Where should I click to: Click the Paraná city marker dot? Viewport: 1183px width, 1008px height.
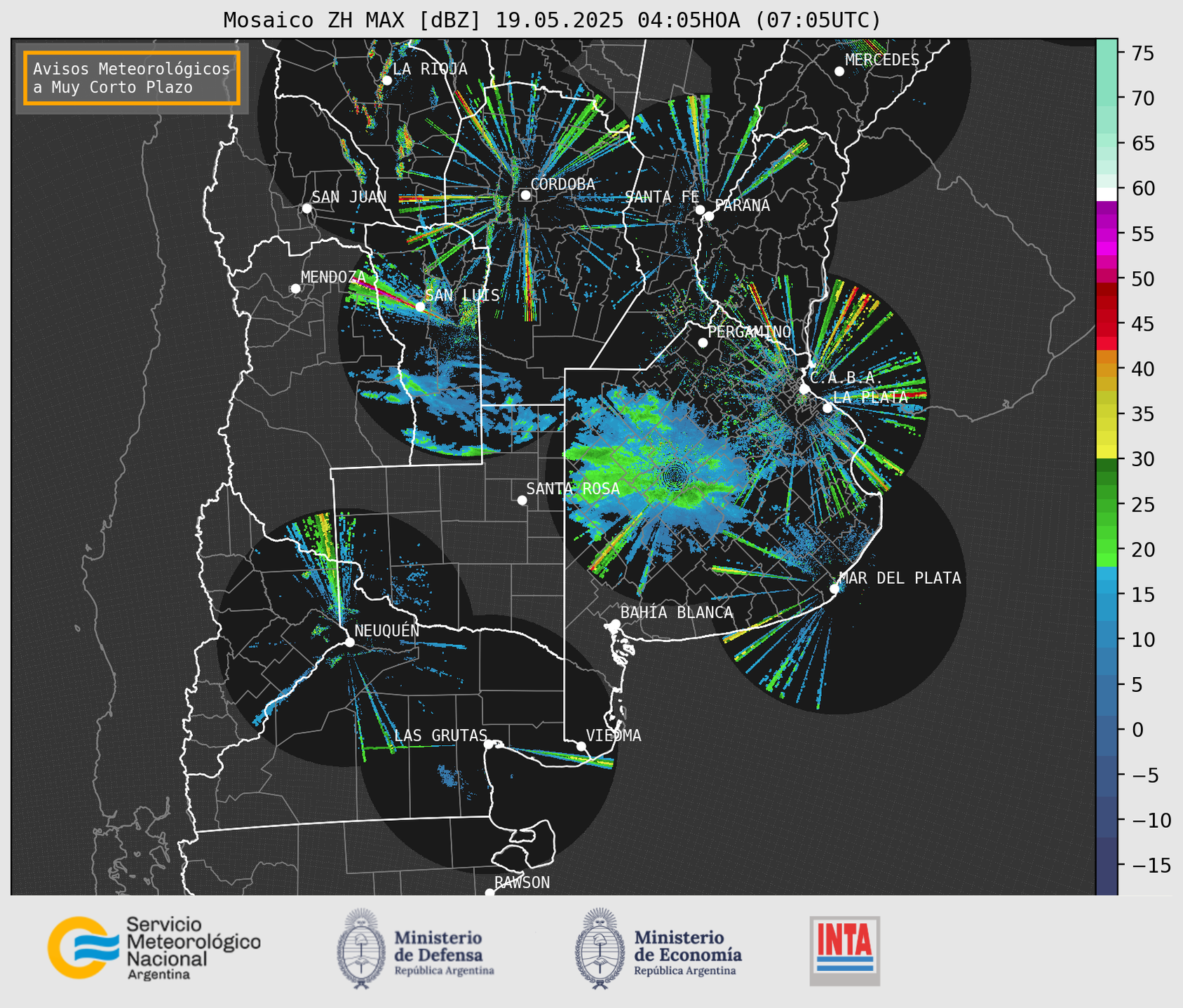tap(709, 216)
